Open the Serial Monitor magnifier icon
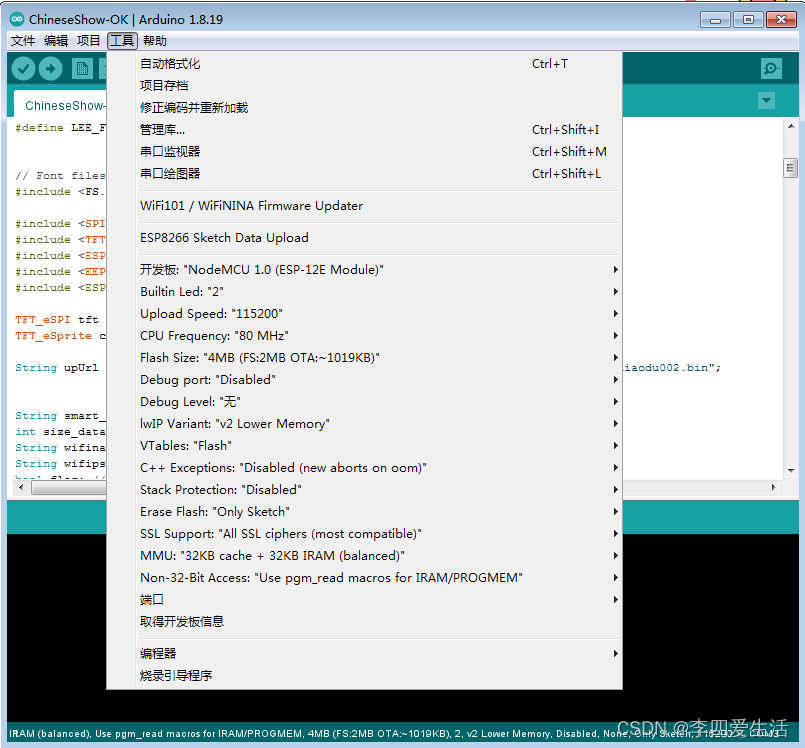The image size is (805, 748). 771,68
